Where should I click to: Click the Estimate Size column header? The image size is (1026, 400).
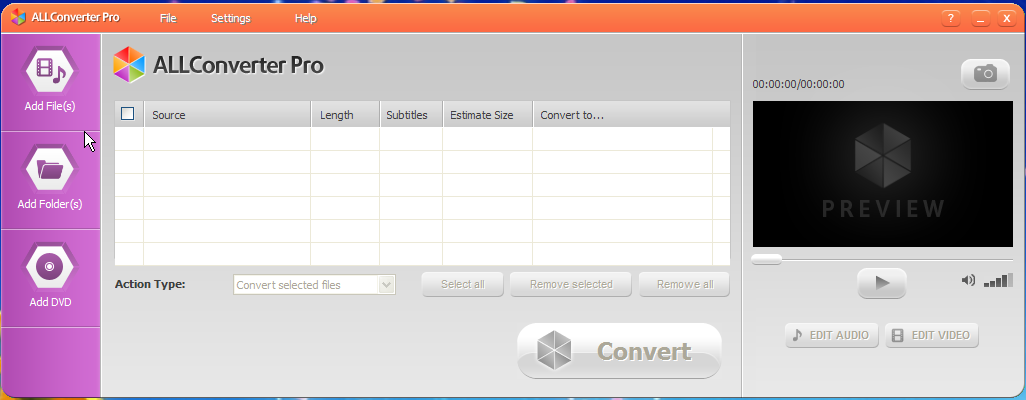[488, 115]
